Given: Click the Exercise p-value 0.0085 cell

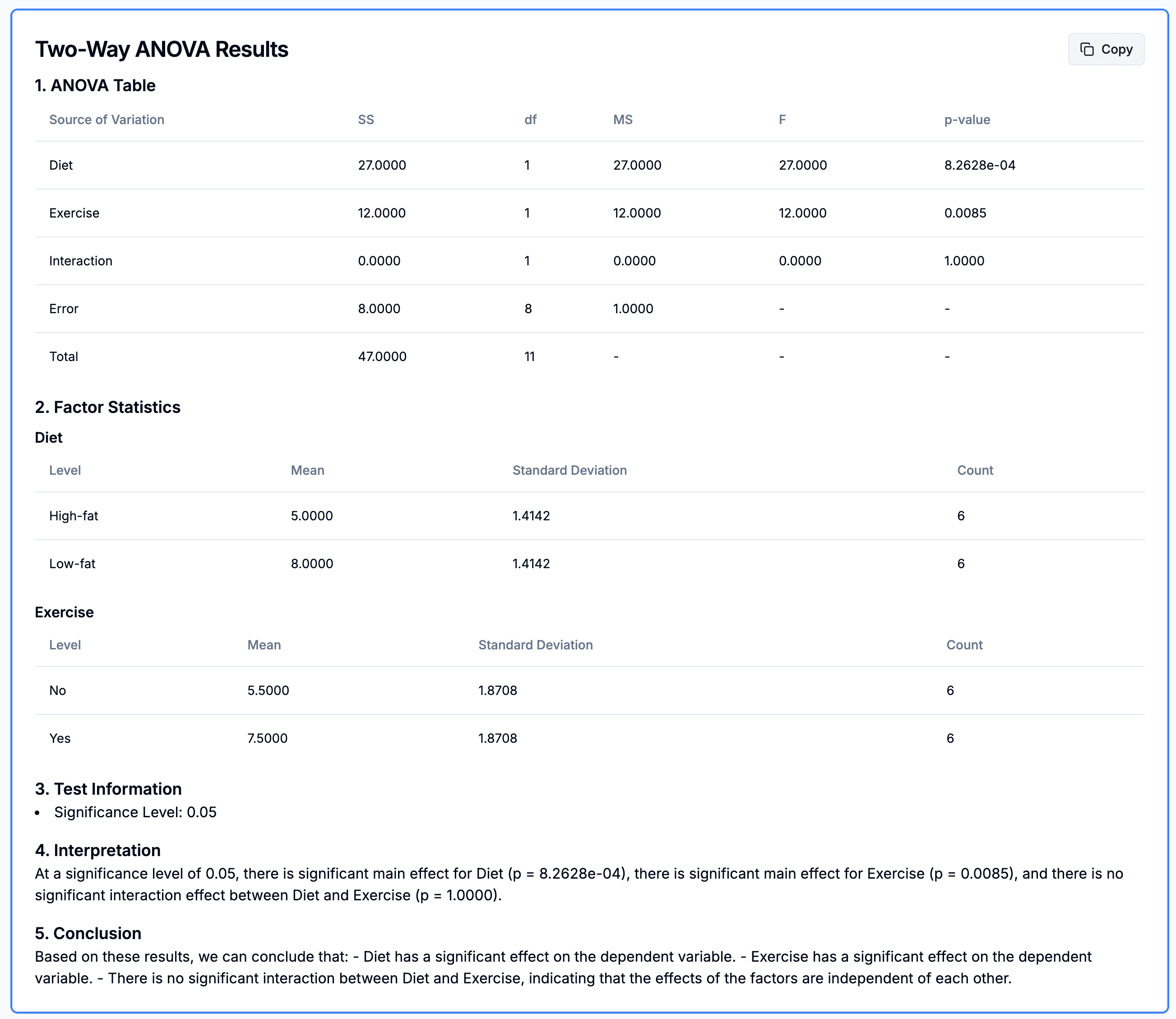Looking at the screenshot, I should tap(965, 213).
